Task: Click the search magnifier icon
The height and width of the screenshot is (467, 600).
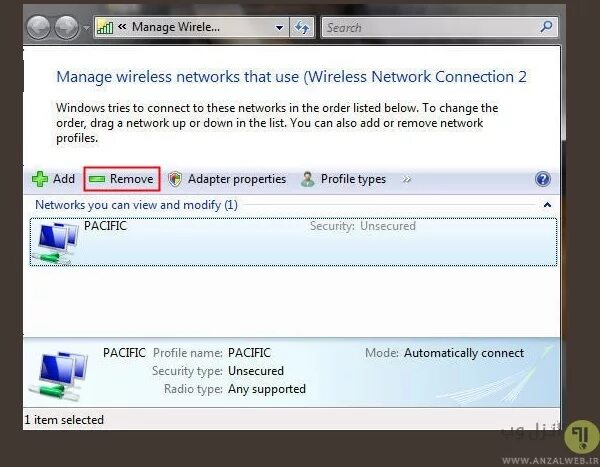Action: click(x=546, y=28)
